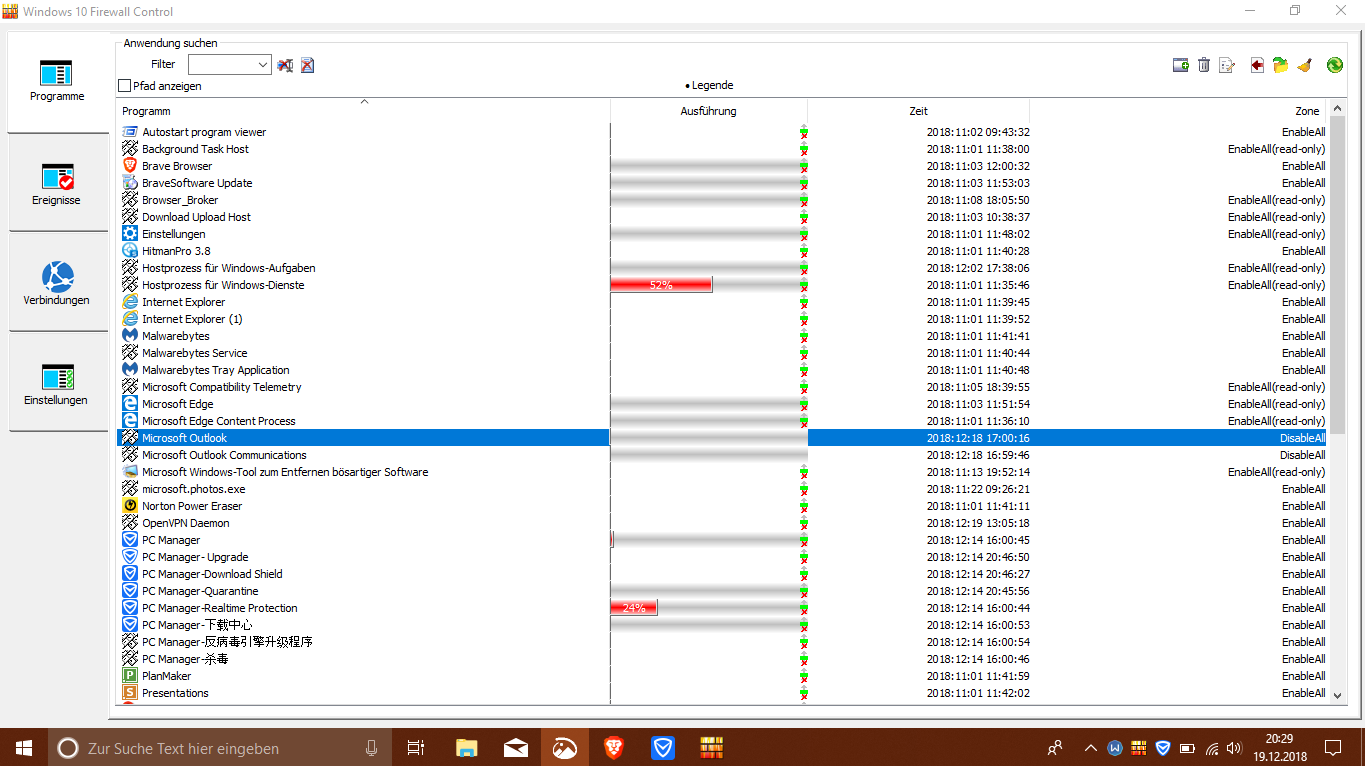Toggle permission marker for microsoft.photos.exe
The image size is (1365, 766).
click(803, 489)
